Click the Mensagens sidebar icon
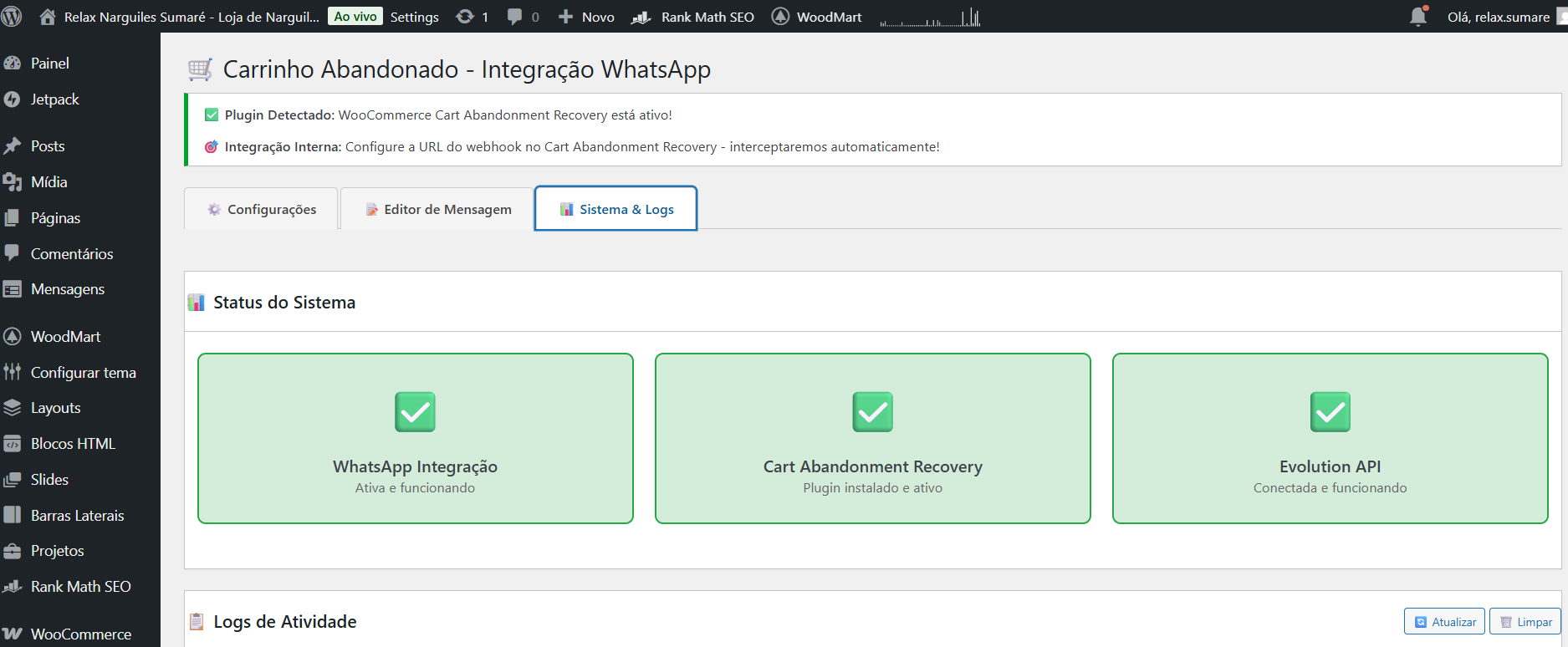Screen dimensions: 1568x647 [13, 289]
